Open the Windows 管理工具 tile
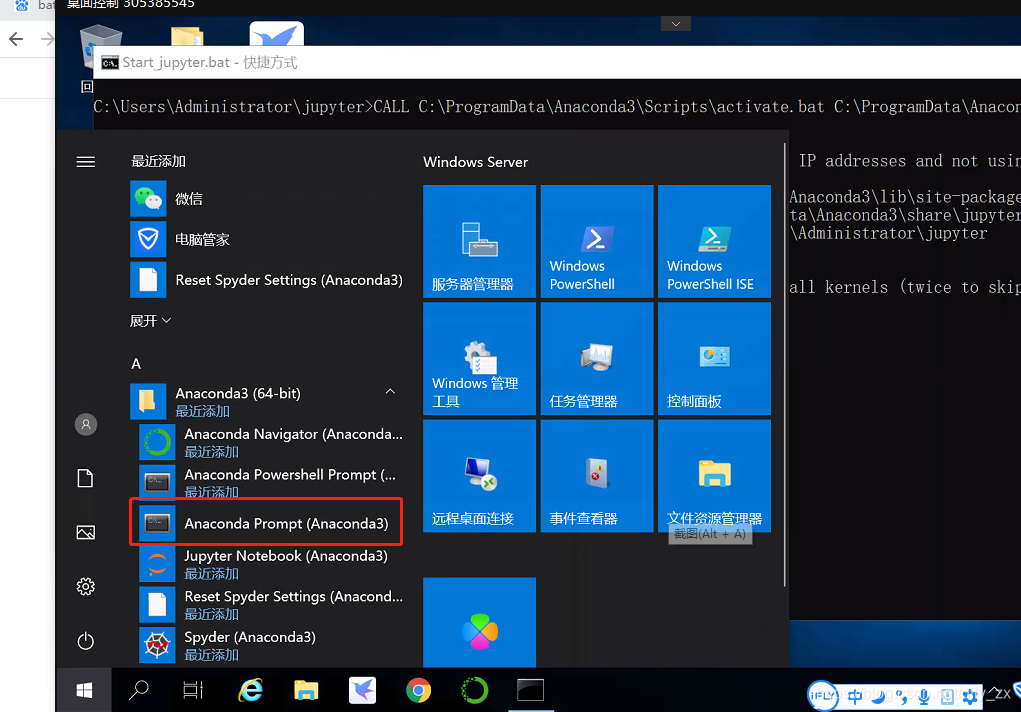1021x712 pixels. (479, 358)
